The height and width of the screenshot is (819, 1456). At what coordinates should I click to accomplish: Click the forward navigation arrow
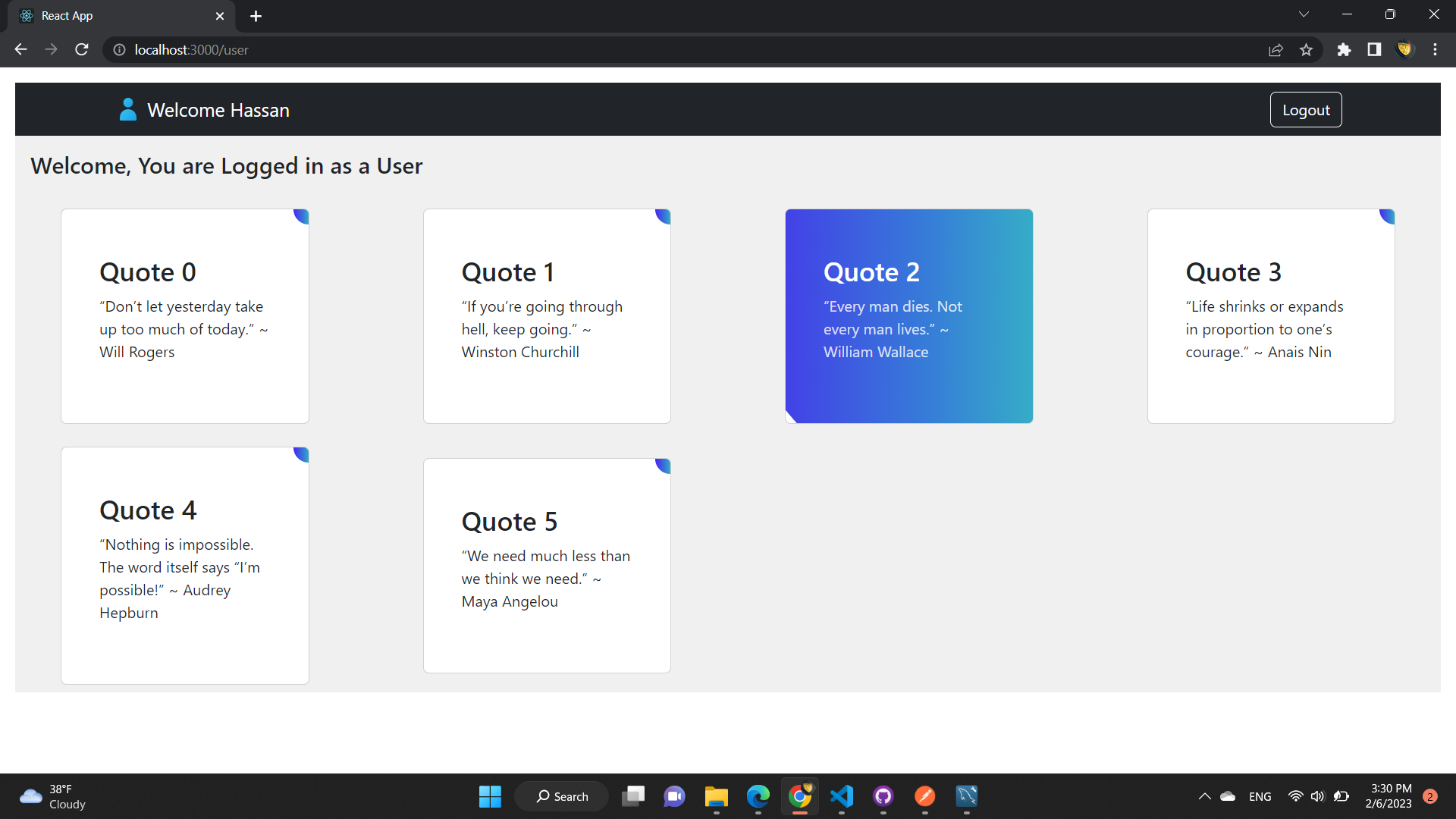[x=51, y=49]
